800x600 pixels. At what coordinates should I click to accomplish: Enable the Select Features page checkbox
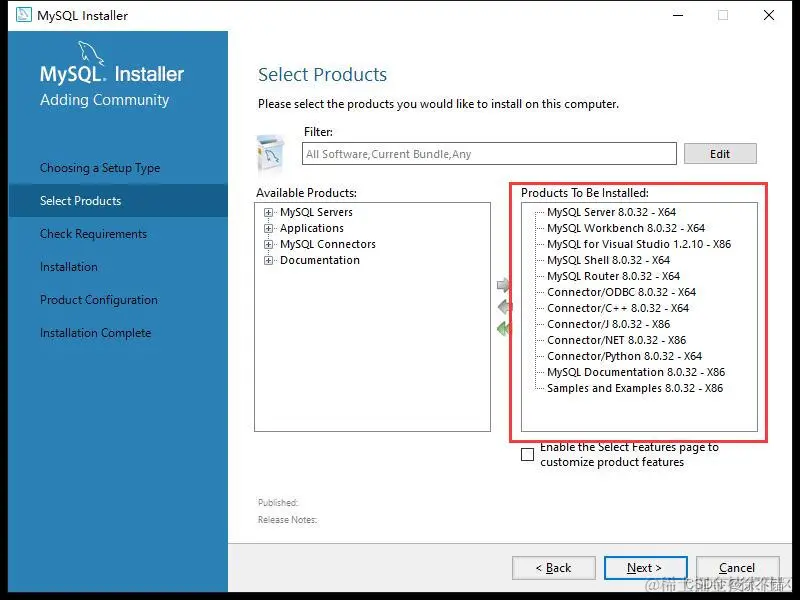[x=528, y=454]
